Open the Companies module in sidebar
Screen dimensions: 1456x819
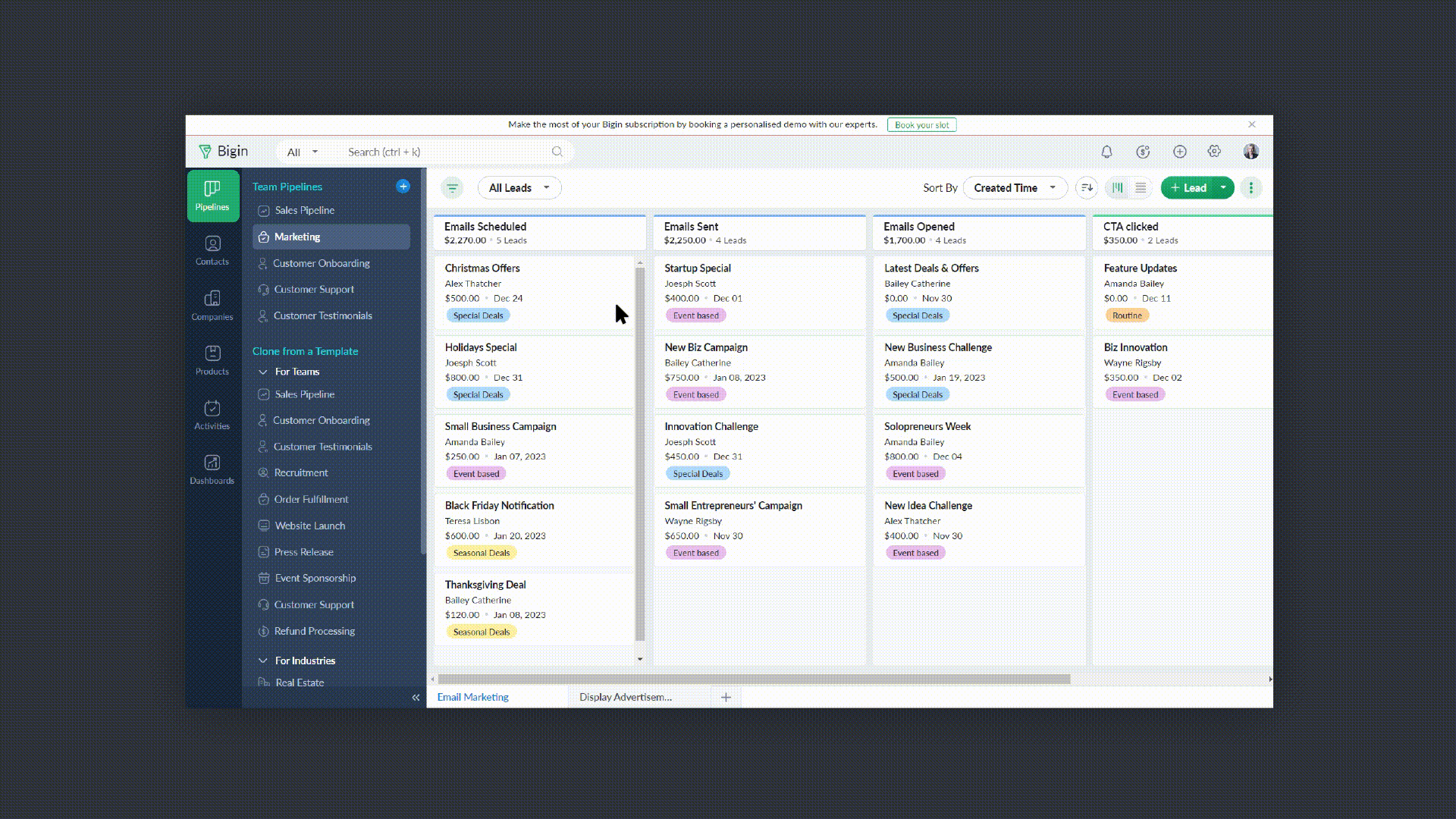[212, 305]
